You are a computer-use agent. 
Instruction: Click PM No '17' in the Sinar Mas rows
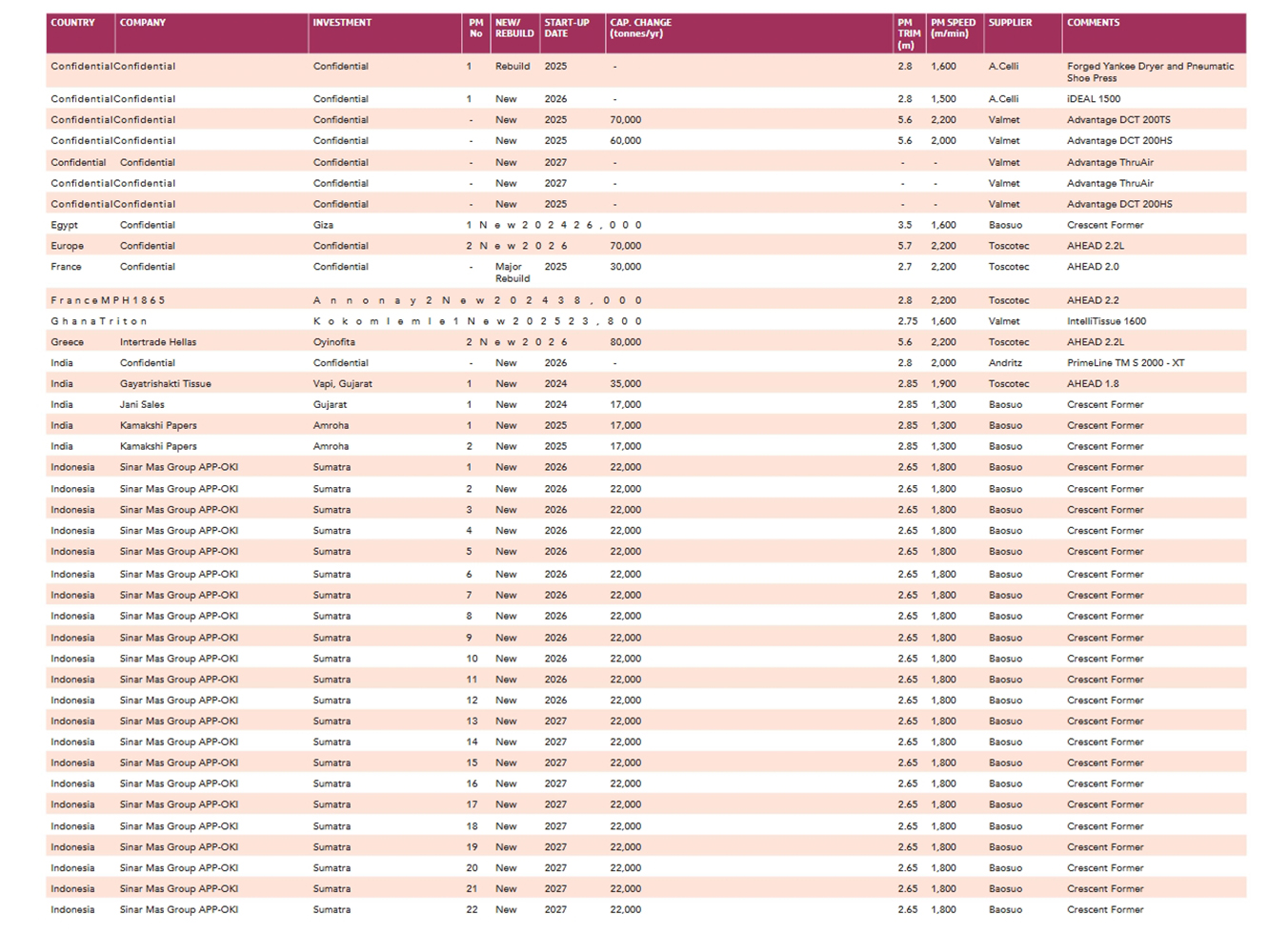(x=473, y=805)
